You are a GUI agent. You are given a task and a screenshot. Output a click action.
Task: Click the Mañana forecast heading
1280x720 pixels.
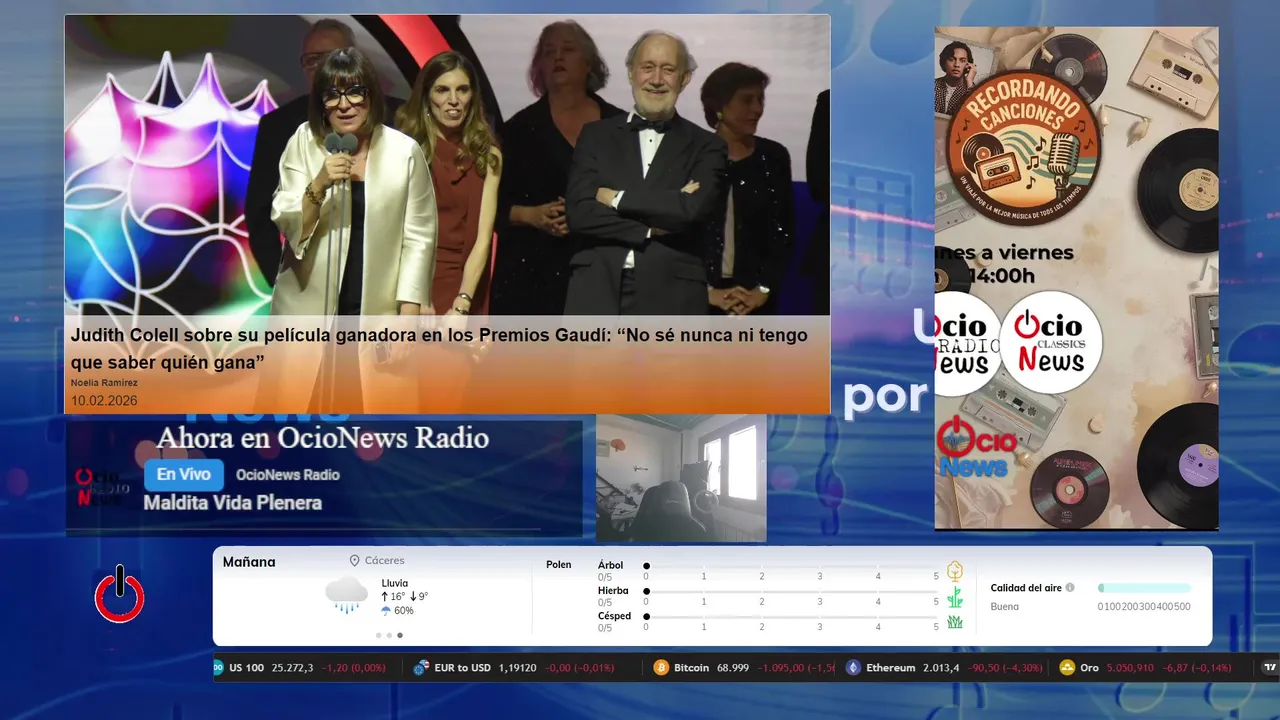point(249,562)
